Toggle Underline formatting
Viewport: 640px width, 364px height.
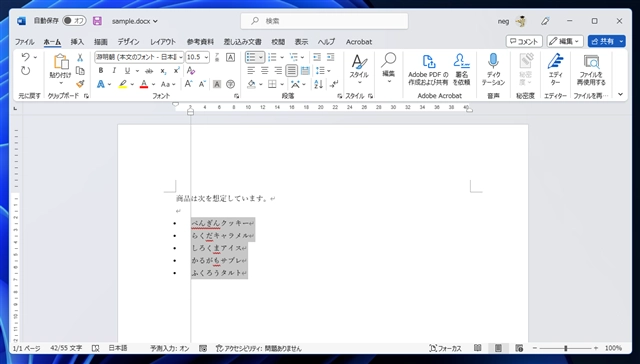click(x=127, y=71)
